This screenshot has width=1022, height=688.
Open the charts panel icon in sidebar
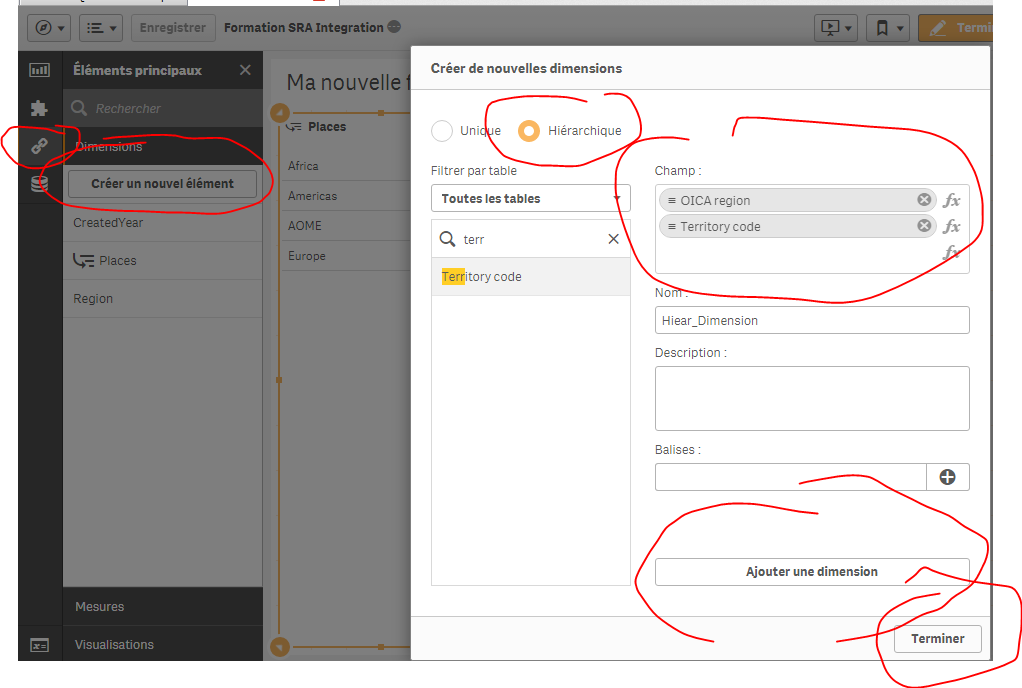tap(39, 70)
